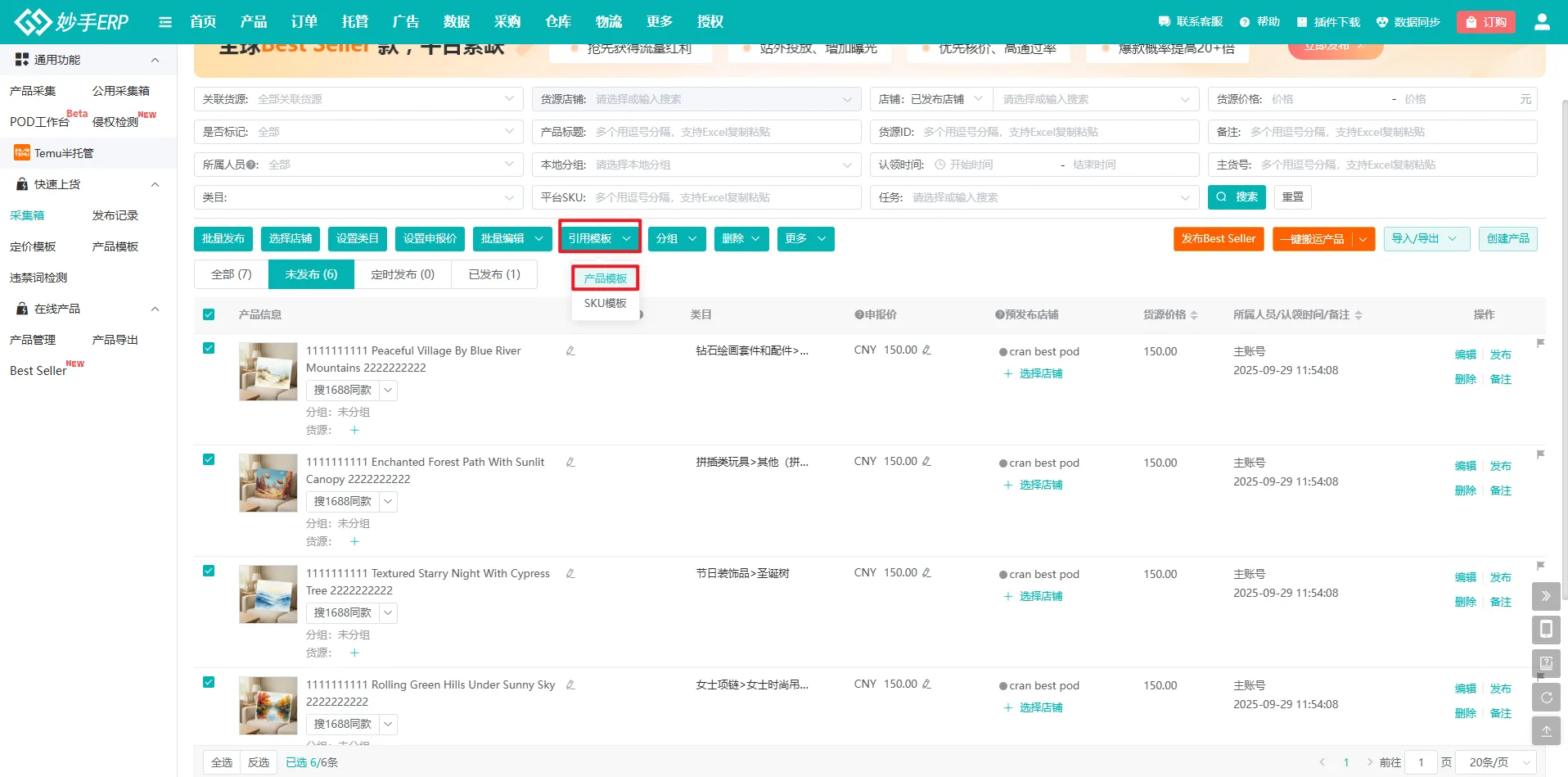This screenshot has height=777, width=1568.
Task: Expand the 批量编辑 dropdown button
Action: 512,238
